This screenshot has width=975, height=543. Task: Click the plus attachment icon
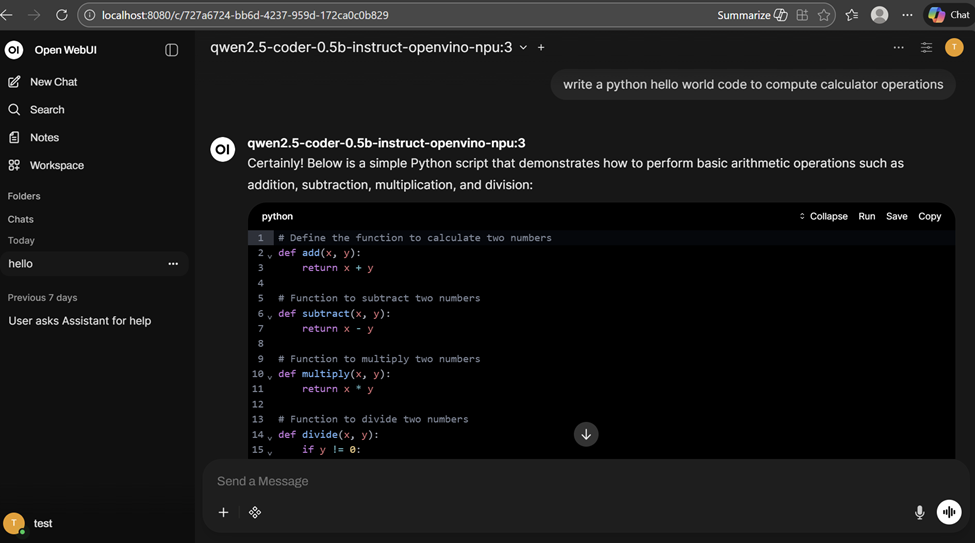223,513
